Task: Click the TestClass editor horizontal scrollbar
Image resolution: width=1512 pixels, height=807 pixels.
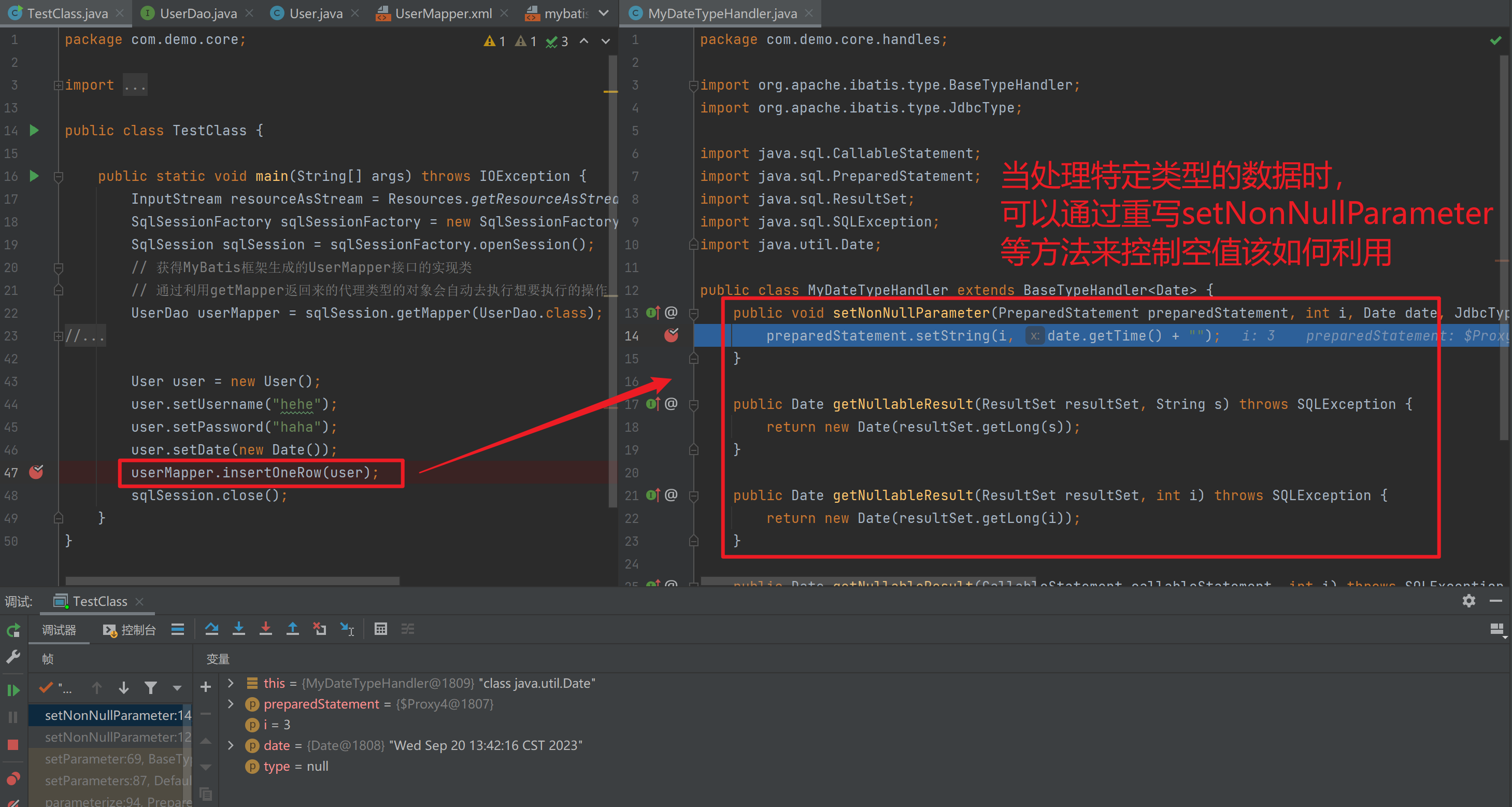Action: tap(233, 581)
